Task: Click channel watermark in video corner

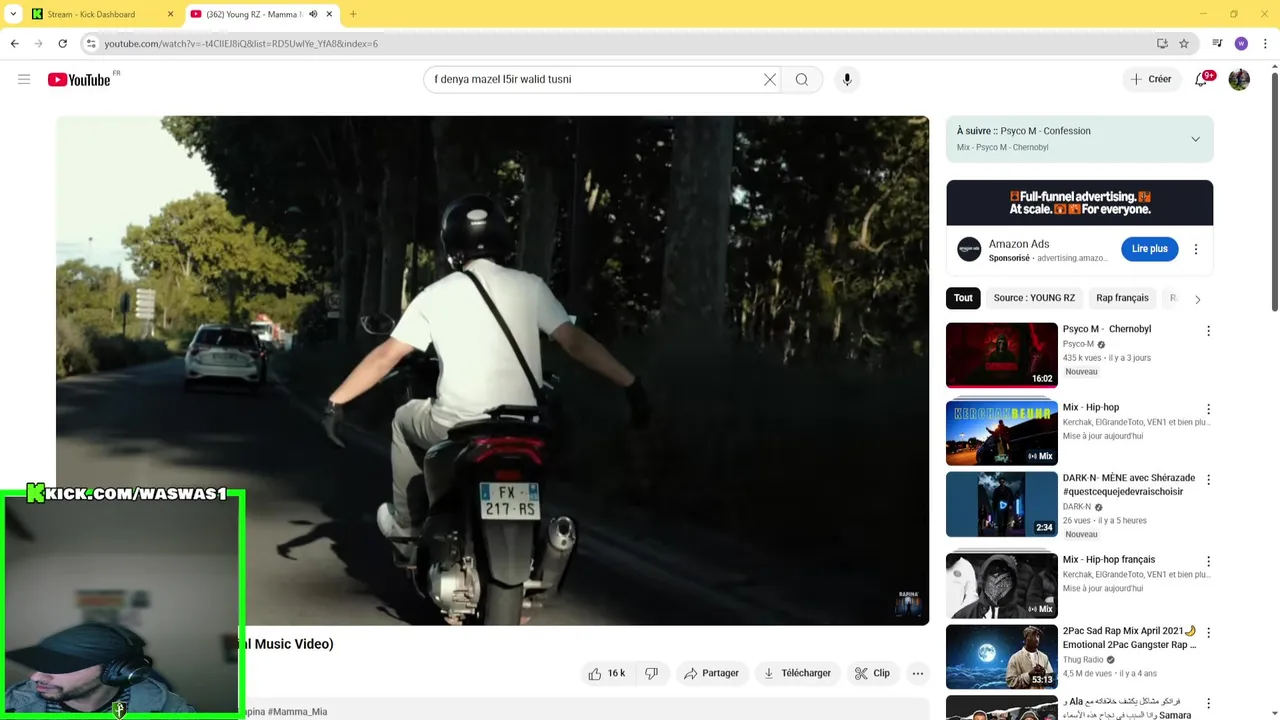Action: coord(908,603)
